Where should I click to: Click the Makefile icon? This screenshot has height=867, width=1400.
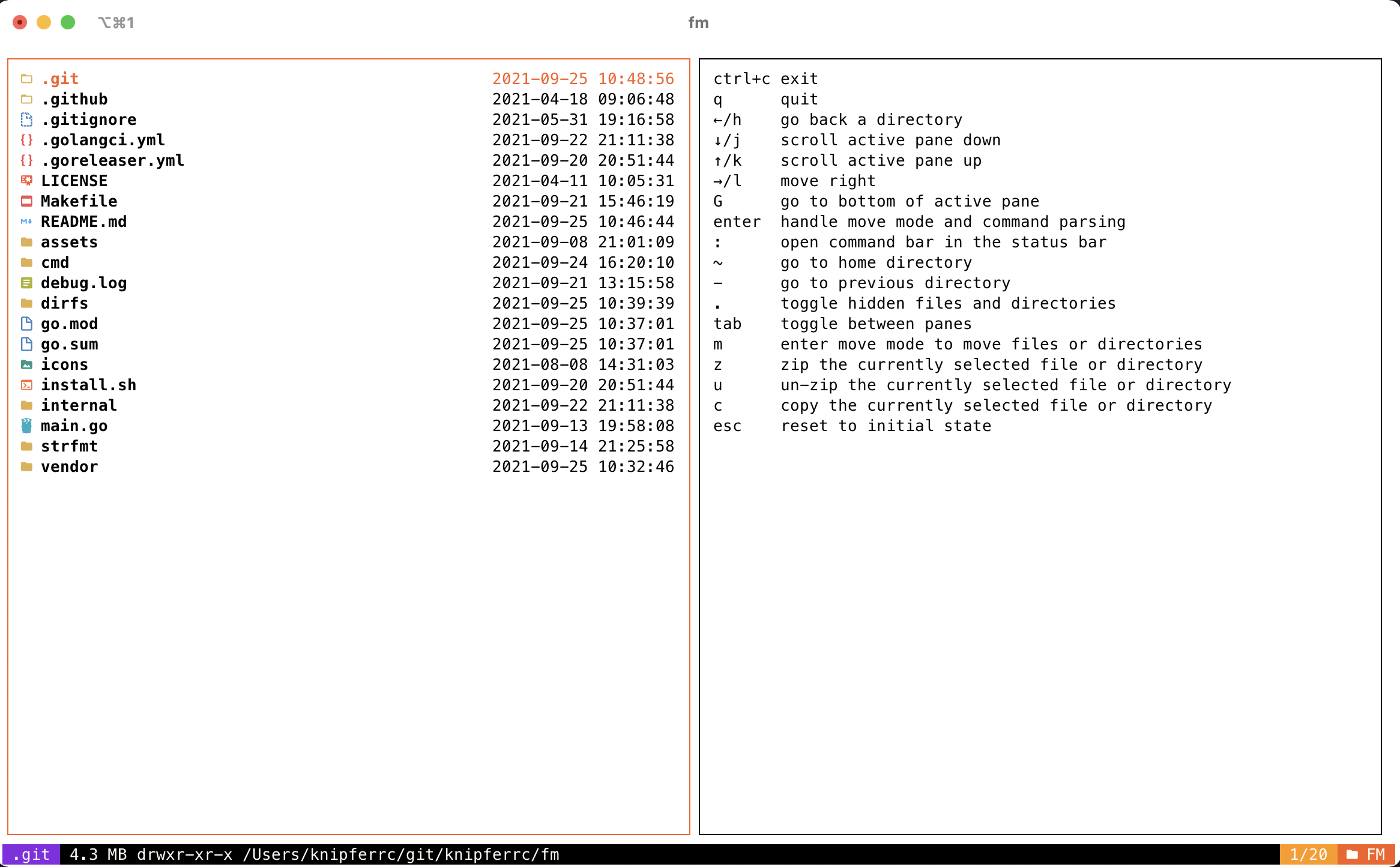(x=26, y=201)
